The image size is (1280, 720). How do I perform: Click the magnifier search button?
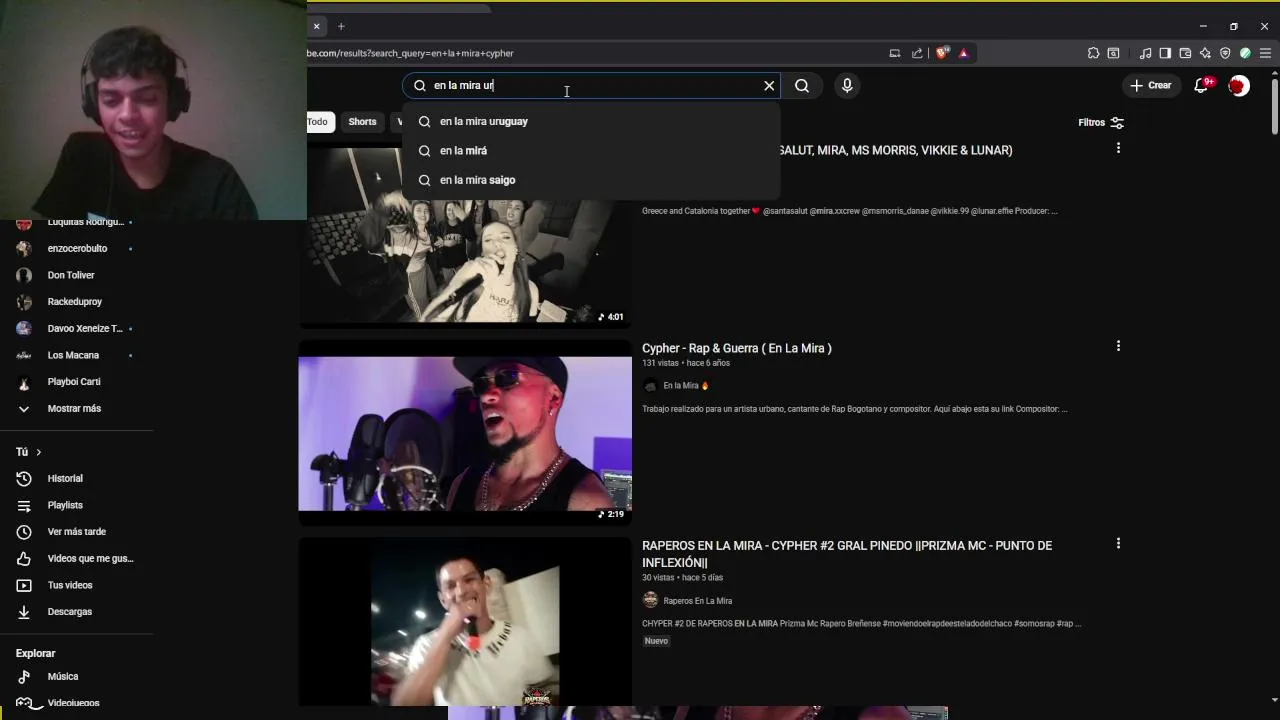coord(802,86)
